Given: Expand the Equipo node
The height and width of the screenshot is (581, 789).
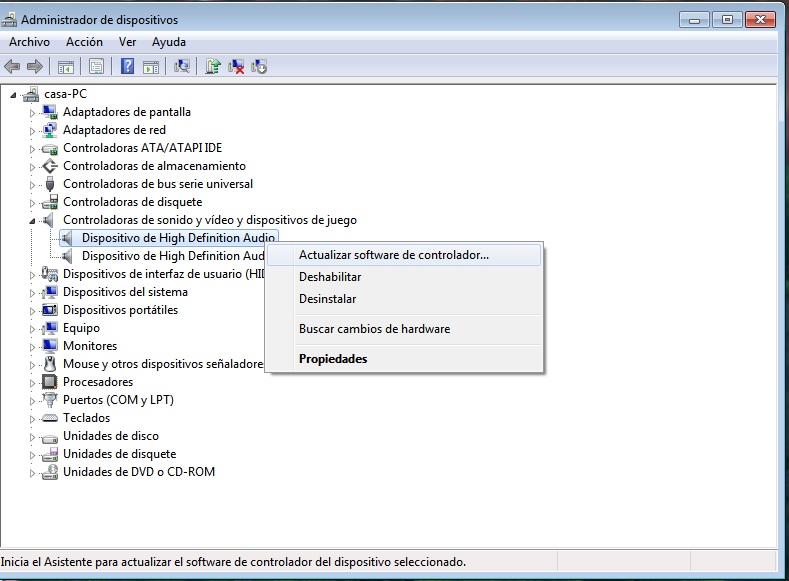Looking at the screenshot, I should pyautogui.click(x=32, y=329).
